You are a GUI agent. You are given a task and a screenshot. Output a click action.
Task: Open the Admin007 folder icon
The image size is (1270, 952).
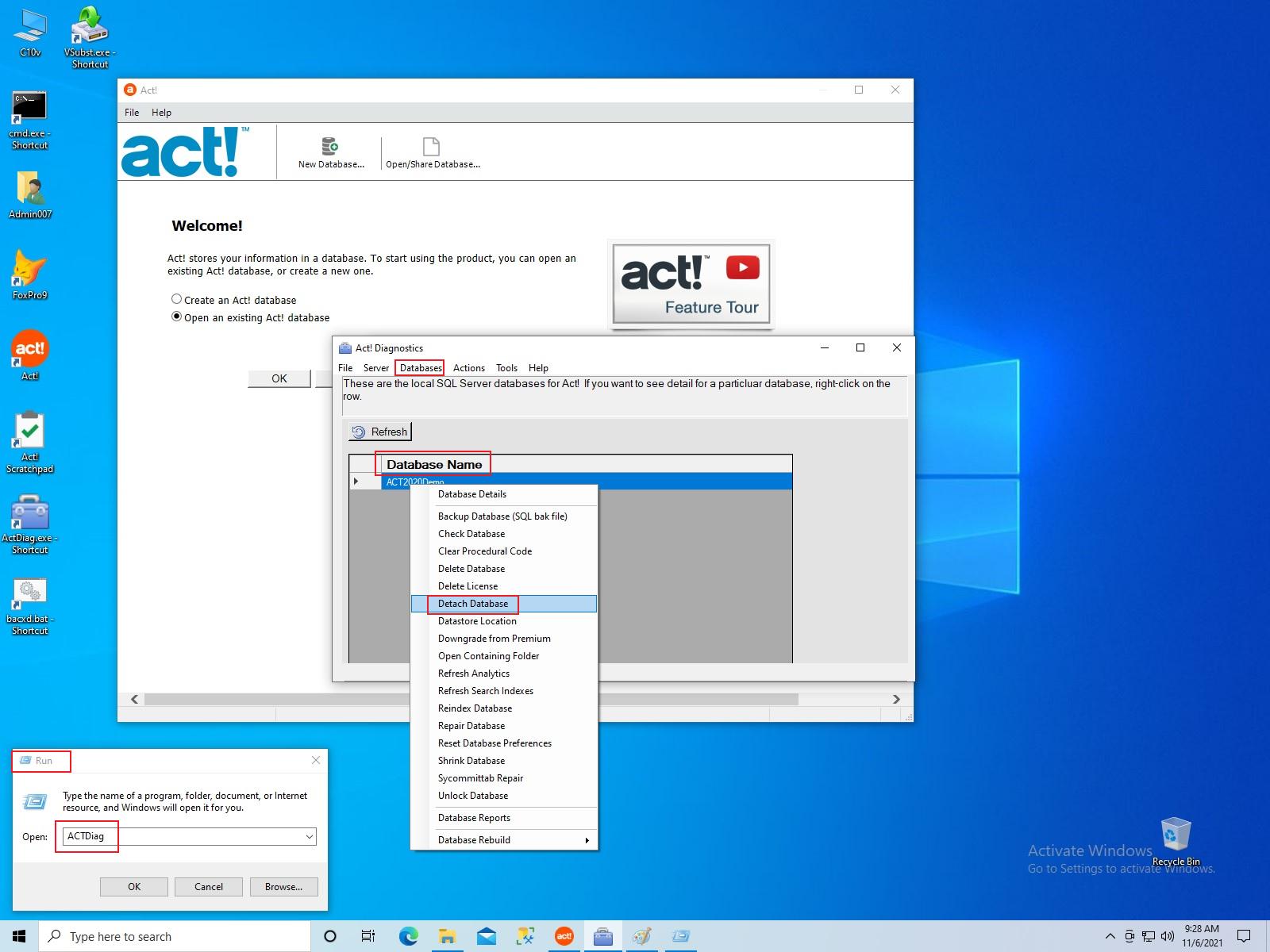[30, 195]
